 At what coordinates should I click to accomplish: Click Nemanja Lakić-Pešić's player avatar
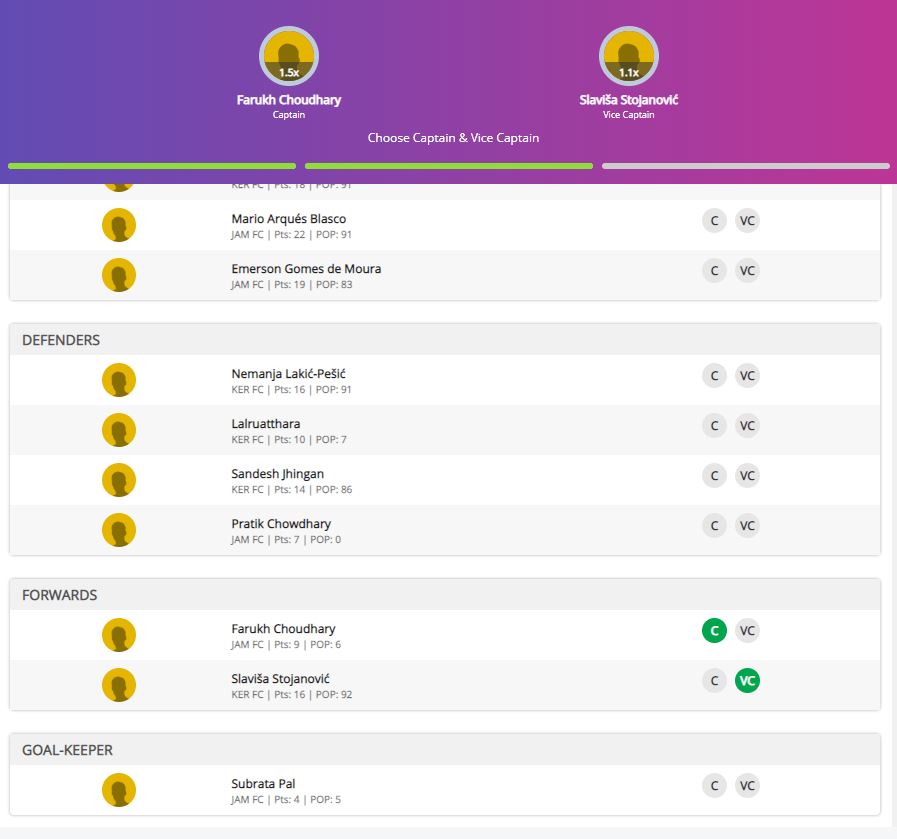click(x=119, y=380)
